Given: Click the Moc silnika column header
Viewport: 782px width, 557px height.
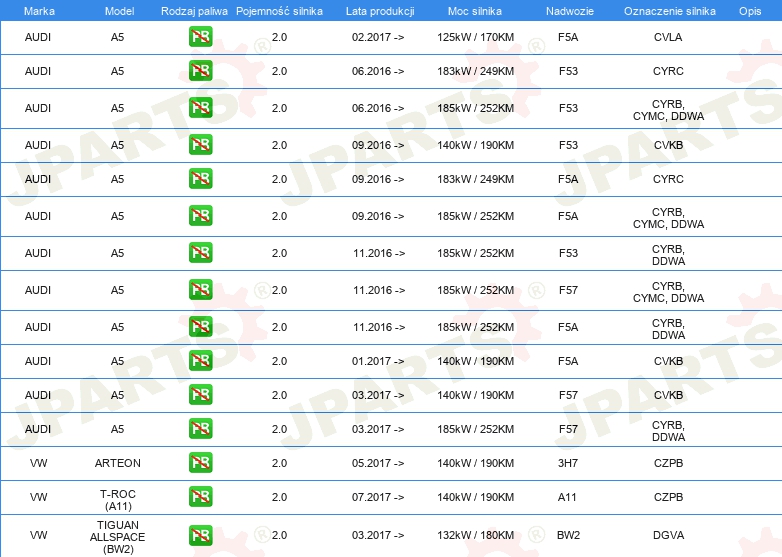Looking at the screenshot, I should tap(475, 11).
